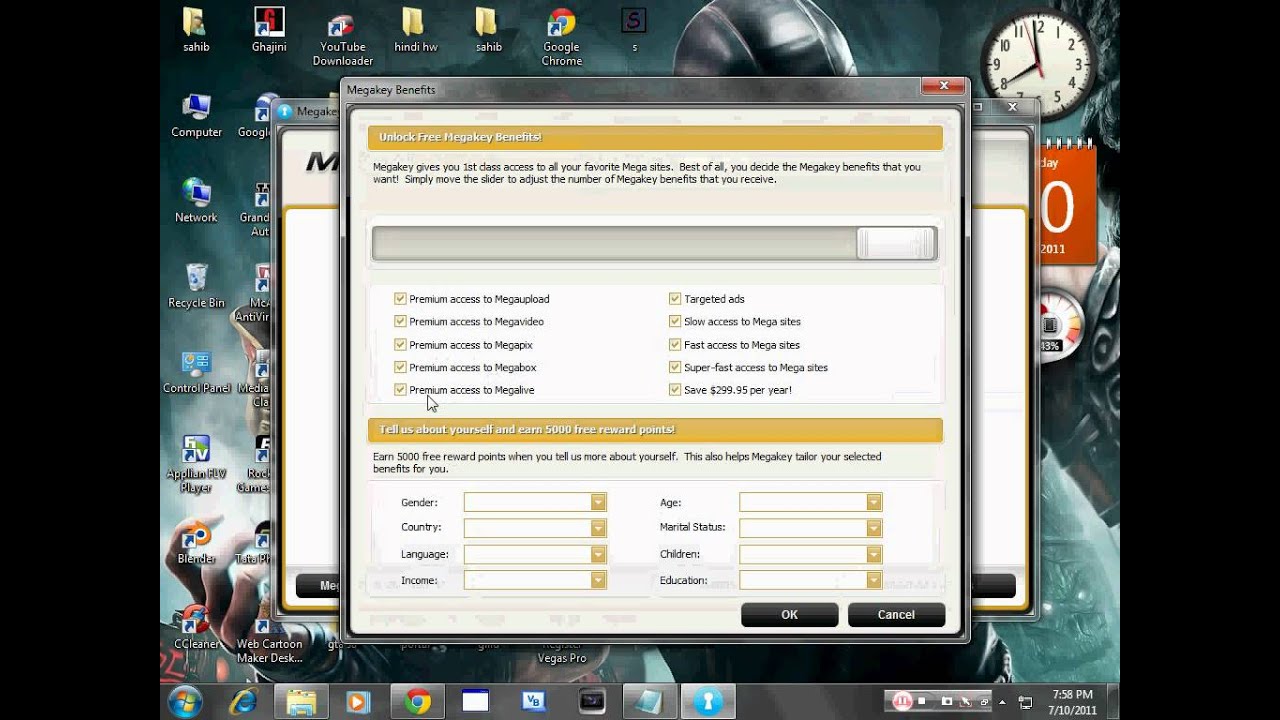Open the Children dropdown

(x=810, y=554)
